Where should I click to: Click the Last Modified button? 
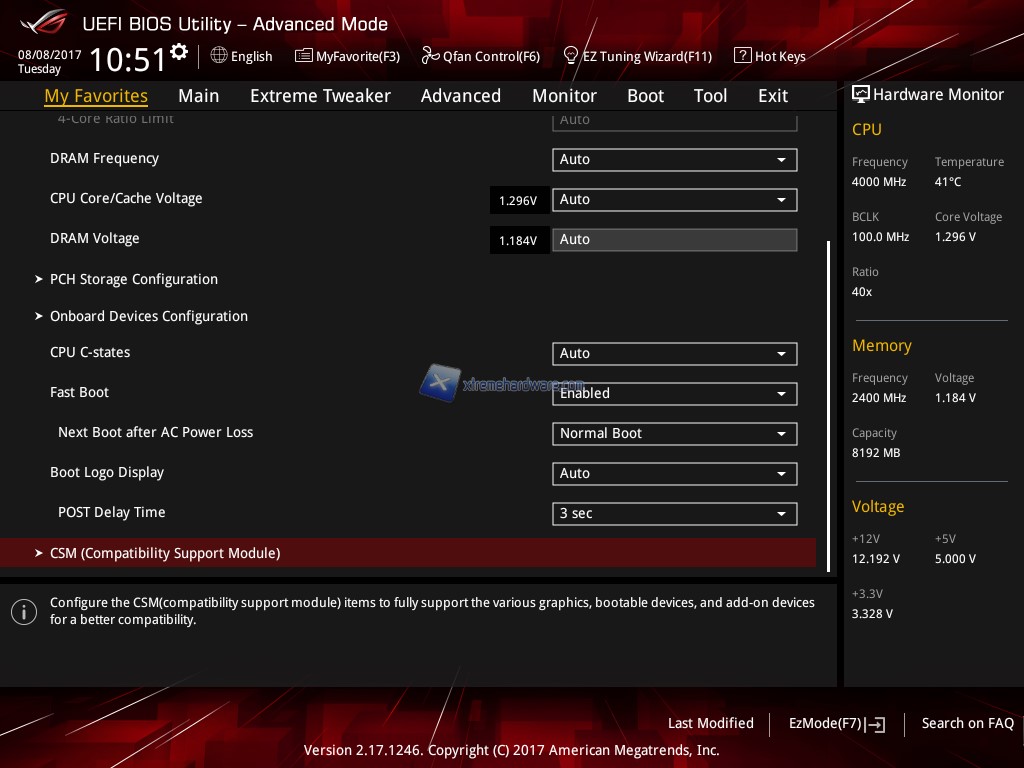pos(710,723)
